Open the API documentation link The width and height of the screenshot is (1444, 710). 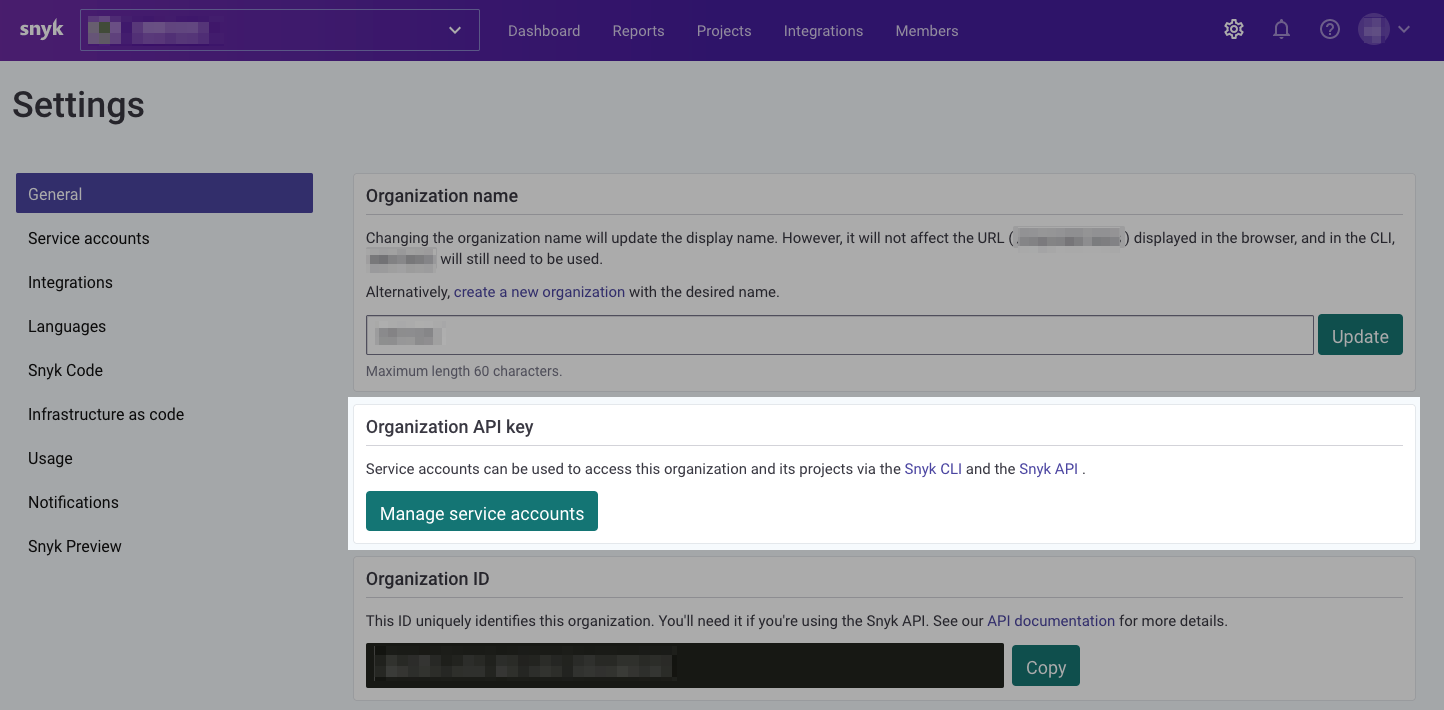pyautogui.click(x=1051, y=621)
